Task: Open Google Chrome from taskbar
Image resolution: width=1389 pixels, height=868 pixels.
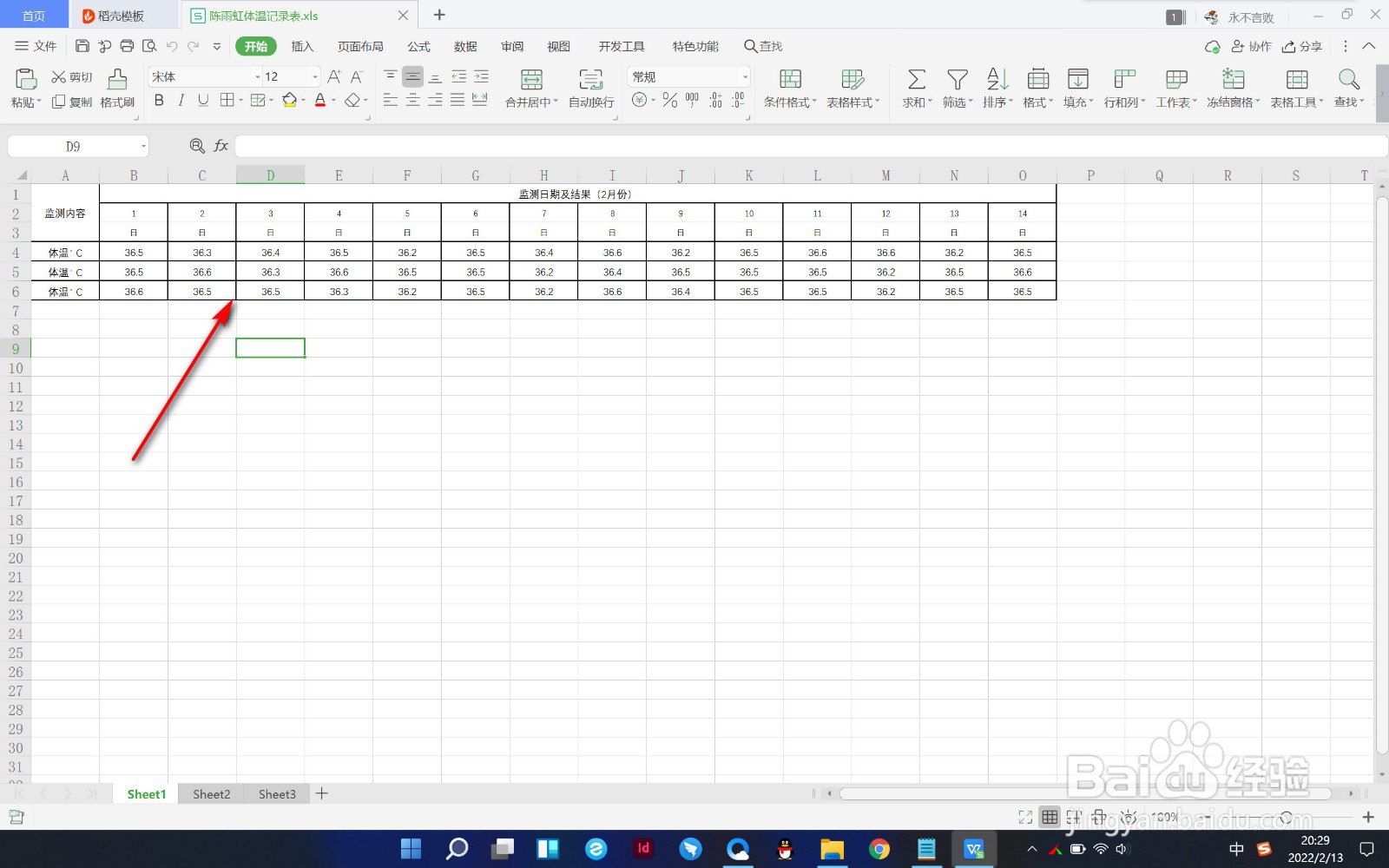Action: pyautogui.click(x=879, y=849)
